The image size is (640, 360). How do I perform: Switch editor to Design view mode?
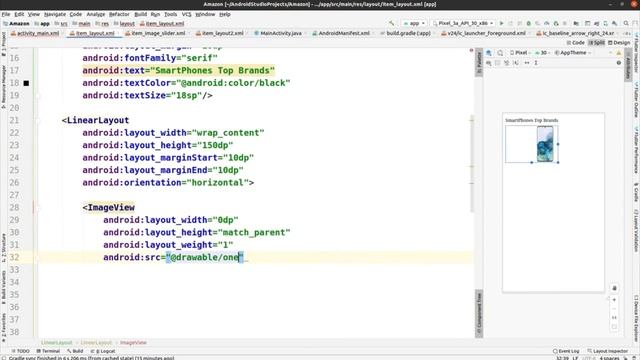619,43
